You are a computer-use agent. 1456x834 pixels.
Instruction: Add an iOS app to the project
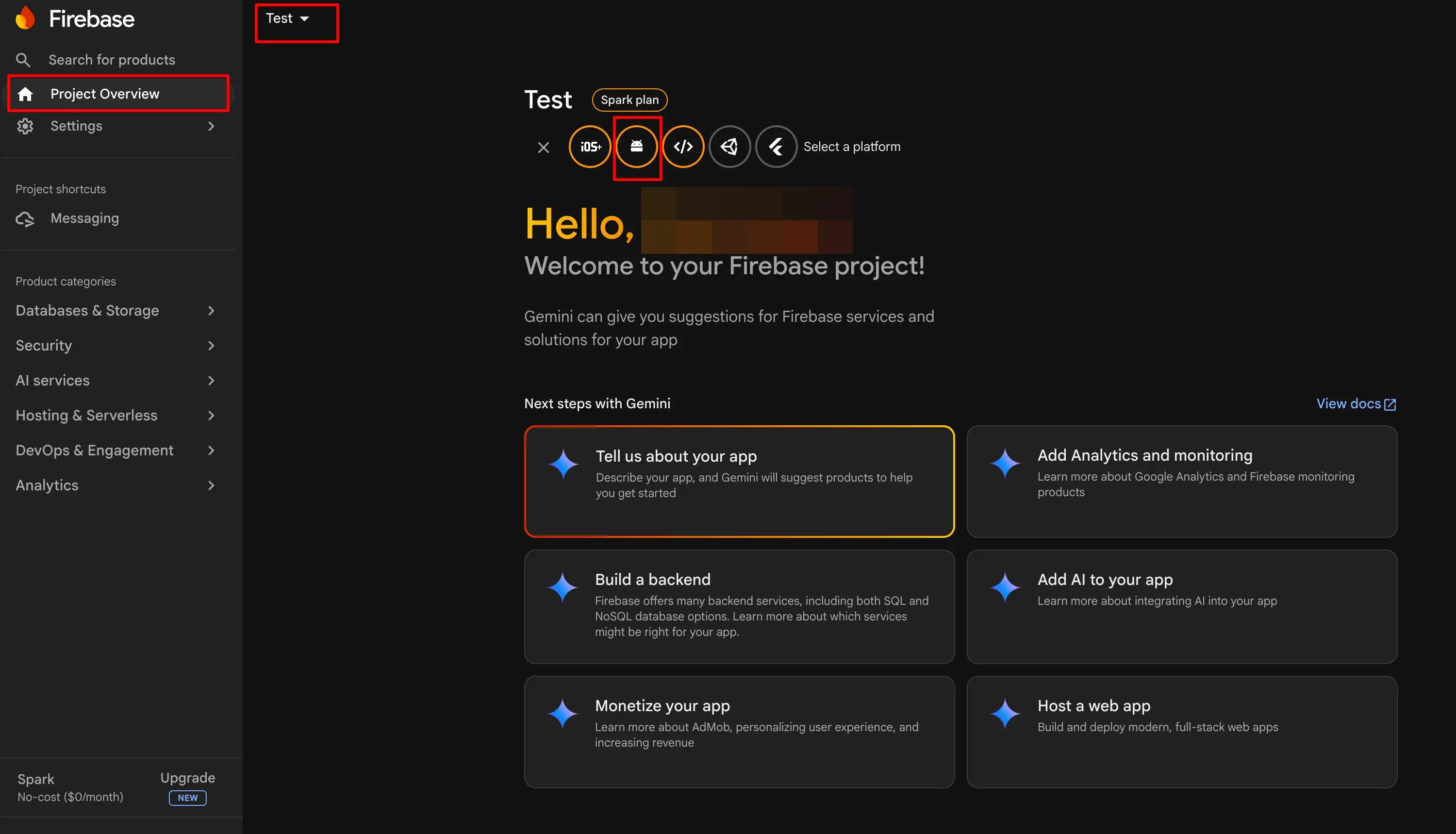click(x=590, y=147)
